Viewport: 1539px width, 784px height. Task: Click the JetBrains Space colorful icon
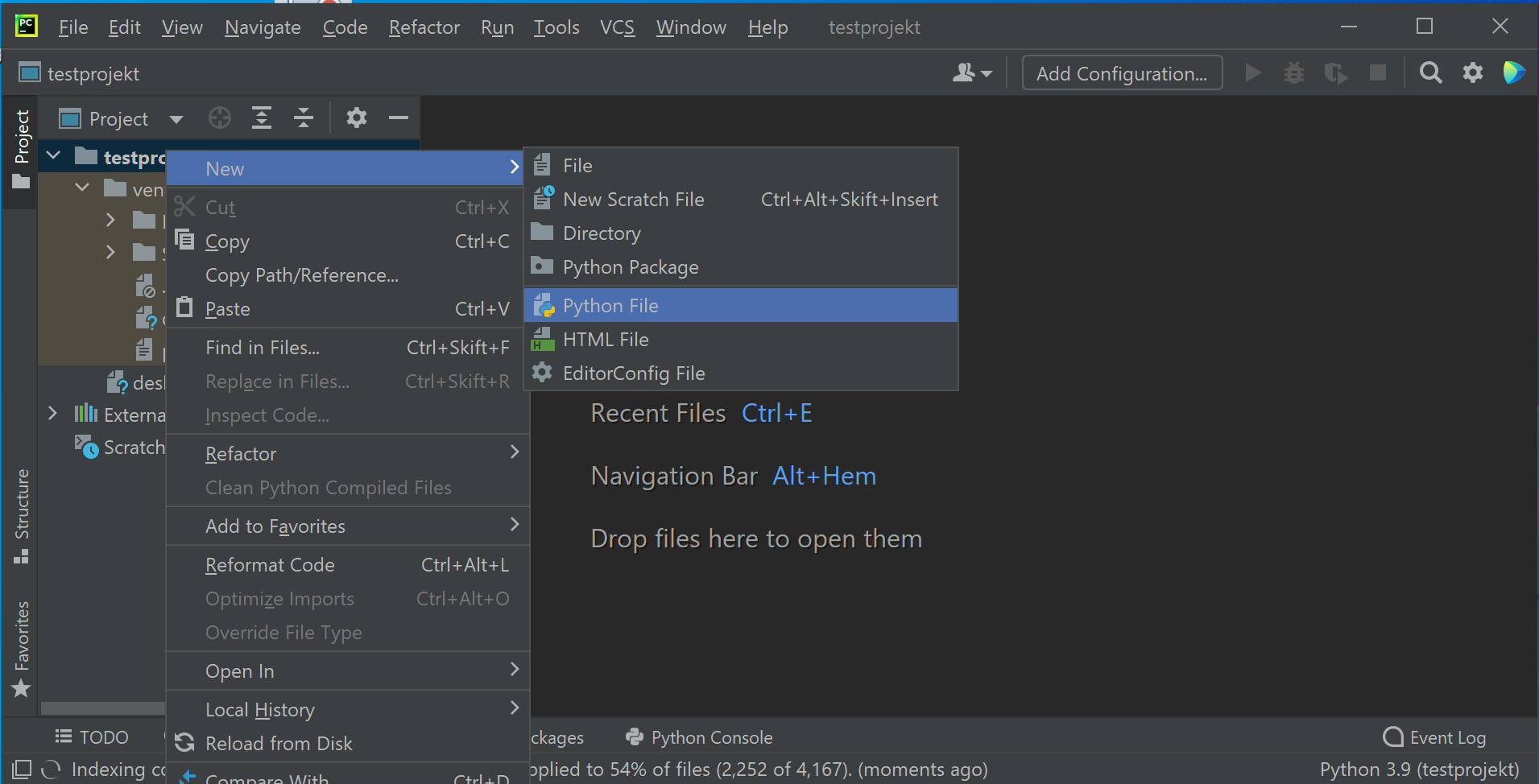(x=1514, y=73)
